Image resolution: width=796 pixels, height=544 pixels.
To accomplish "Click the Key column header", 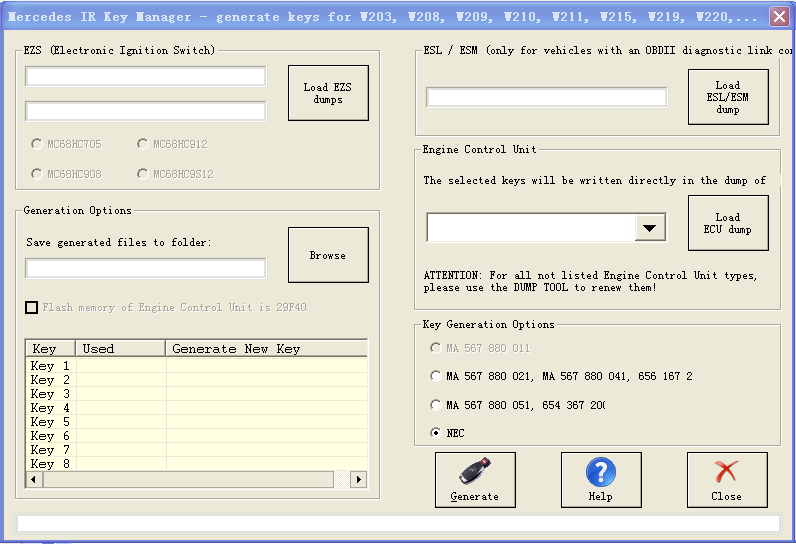I will pyautogui.click(x=50, y=349).
